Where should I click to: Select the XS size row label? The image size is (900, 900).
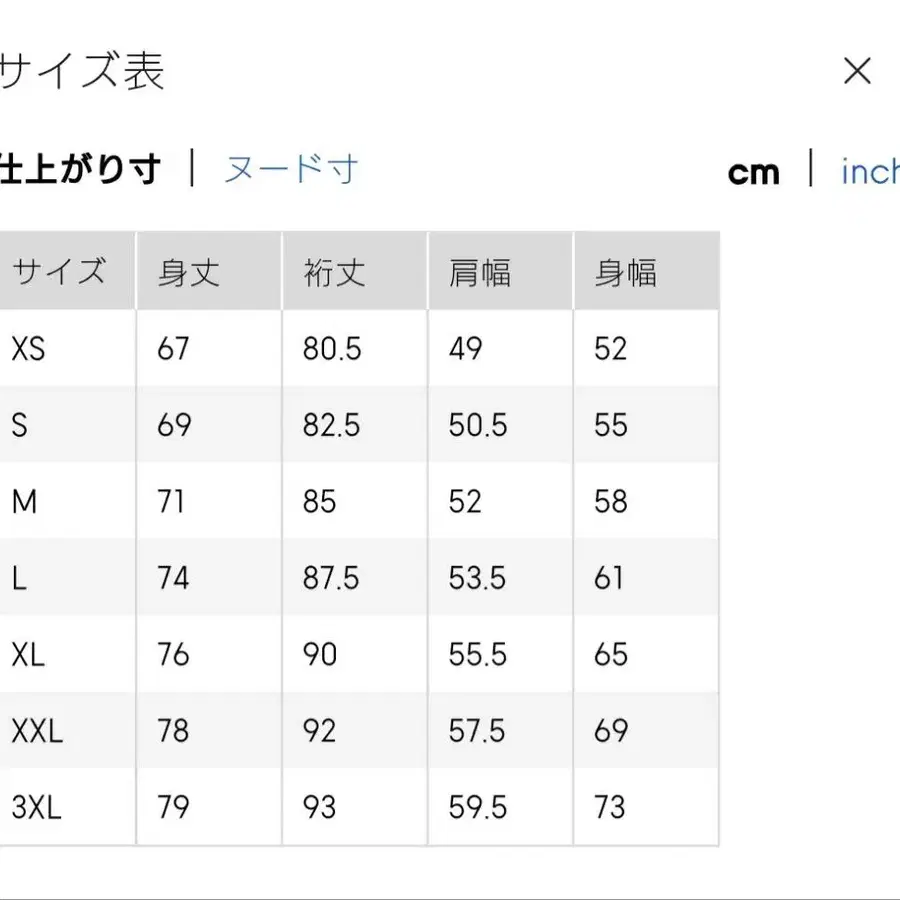29,349
